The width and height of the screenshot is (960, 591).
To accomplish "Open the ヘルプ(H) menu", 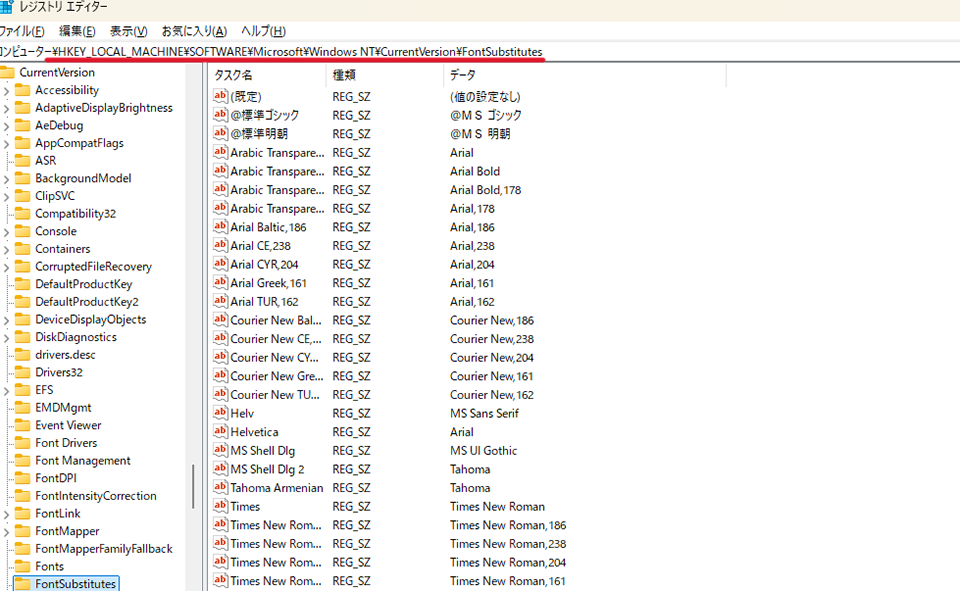I will pyautogui.click(x=263, y=31).
